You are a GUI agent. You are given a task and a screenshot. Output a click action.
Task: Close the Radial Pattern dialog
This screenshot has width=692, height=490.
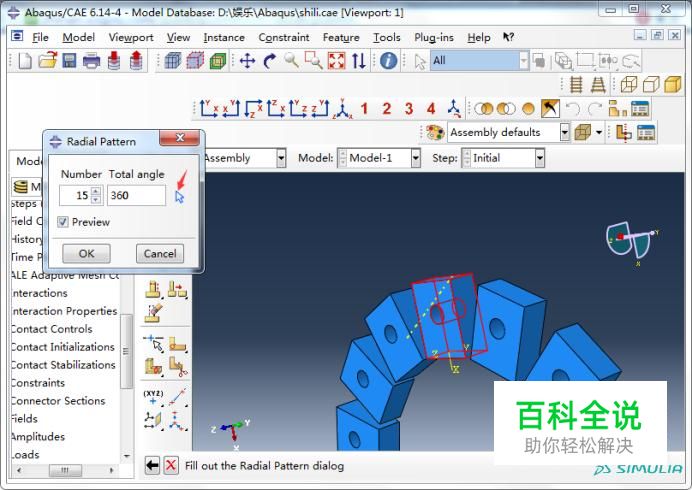[180, 137]
